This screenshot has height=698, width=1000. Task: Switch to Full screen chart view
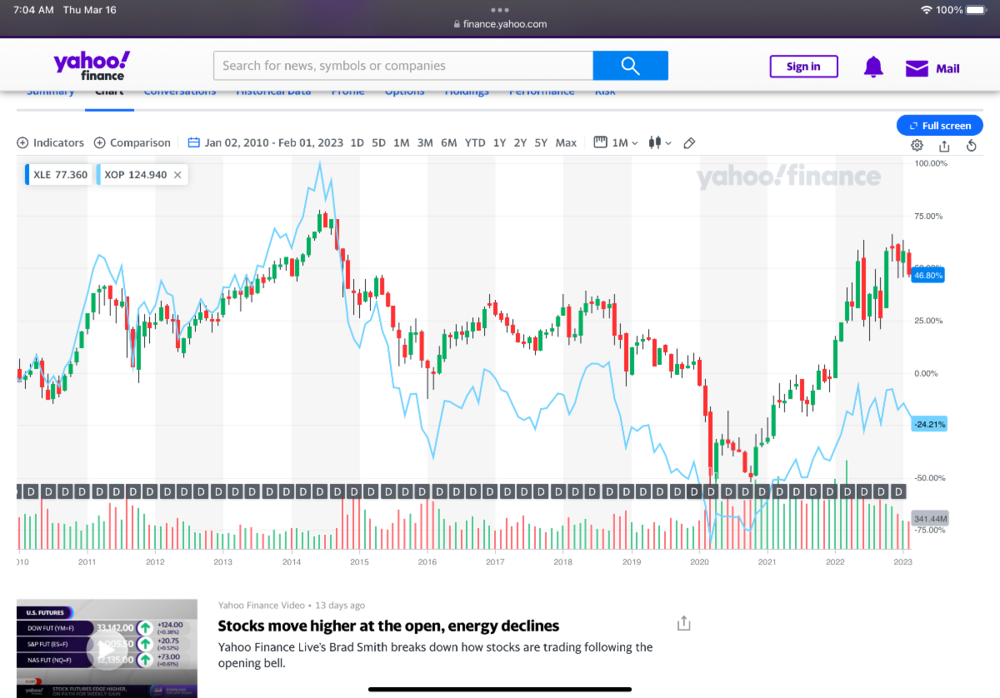939,126
